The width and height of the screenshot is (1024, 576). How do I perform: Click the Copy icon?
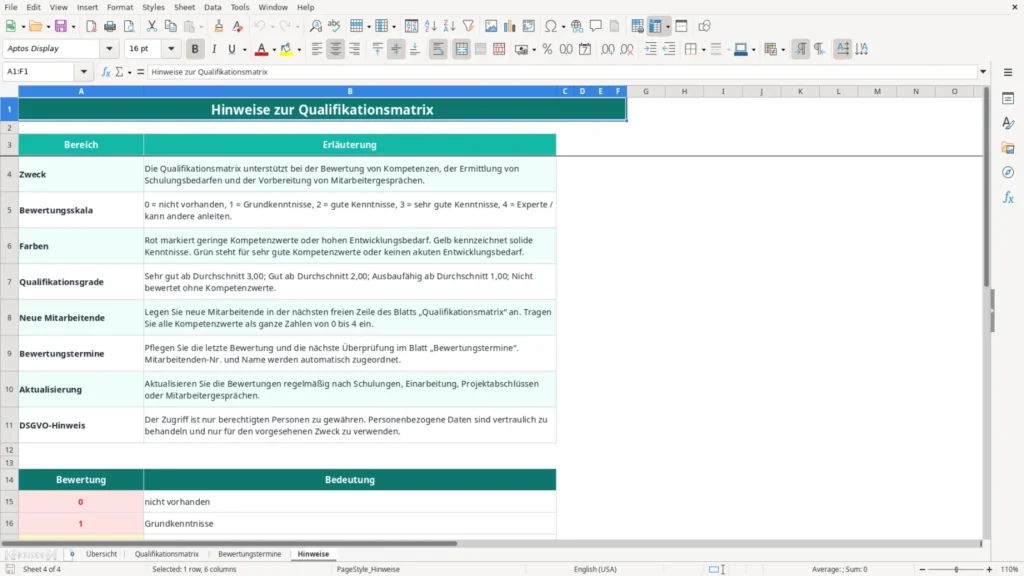click(x=170, y=26)
